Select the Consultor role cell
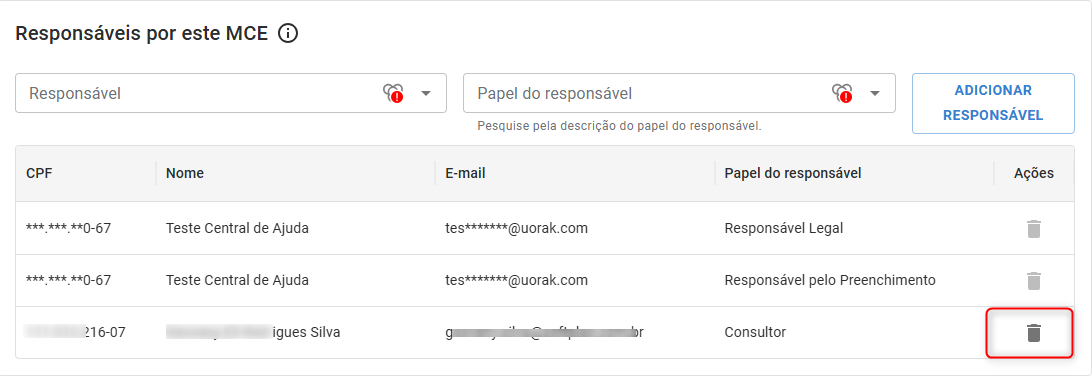1092x377 pixels. coord(755,333)
